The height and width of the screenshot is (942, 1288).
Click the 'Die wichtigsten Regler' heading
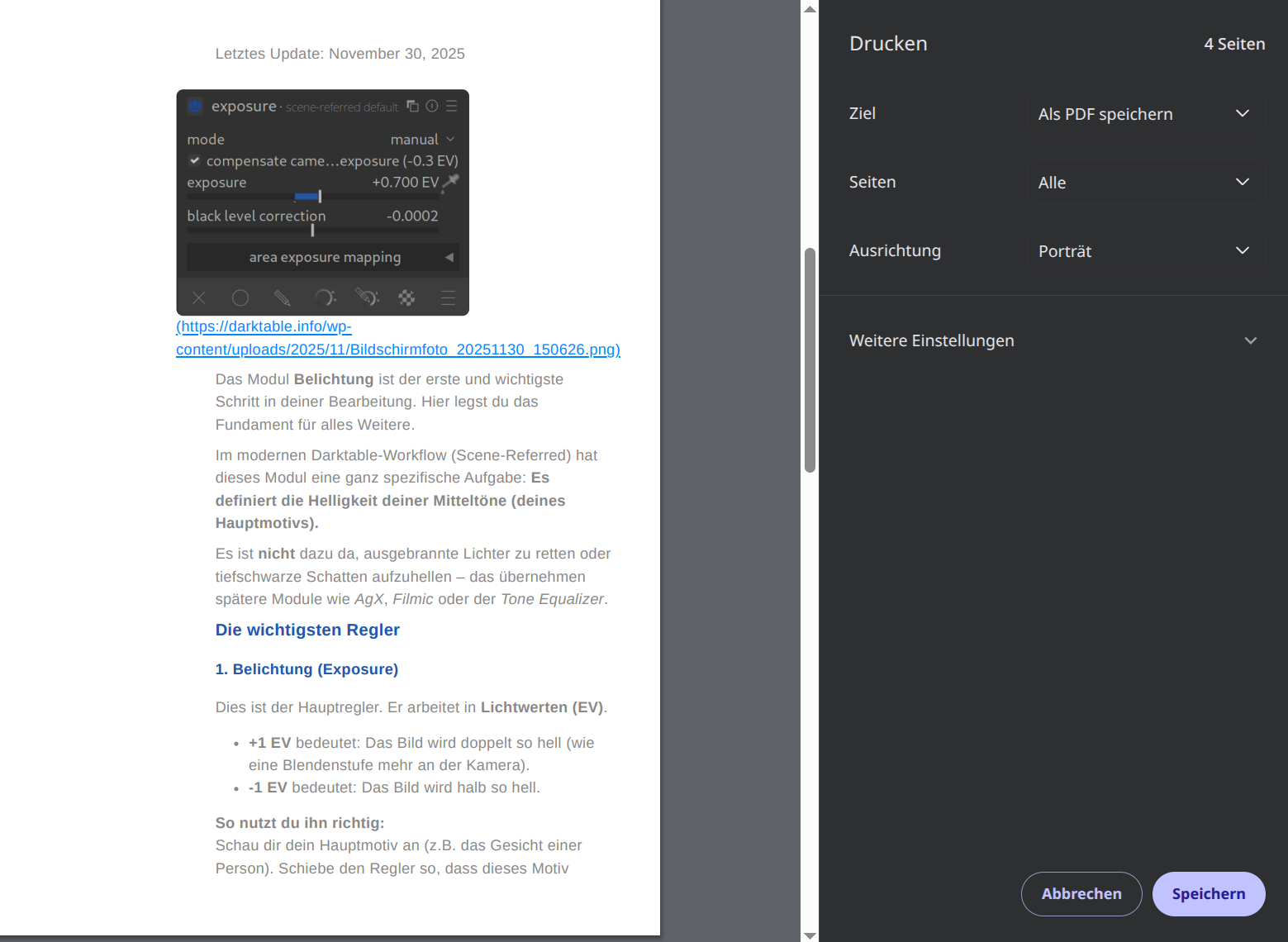307,630
